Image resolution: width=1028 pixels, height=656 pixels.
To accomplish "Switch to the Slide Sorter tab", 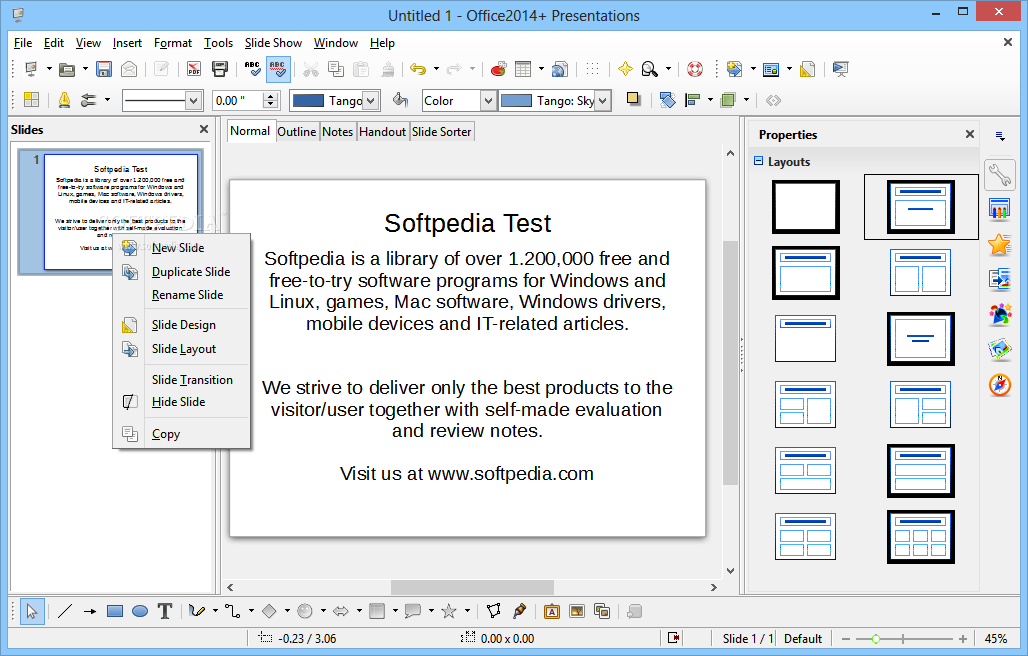I will click(441, 132).
